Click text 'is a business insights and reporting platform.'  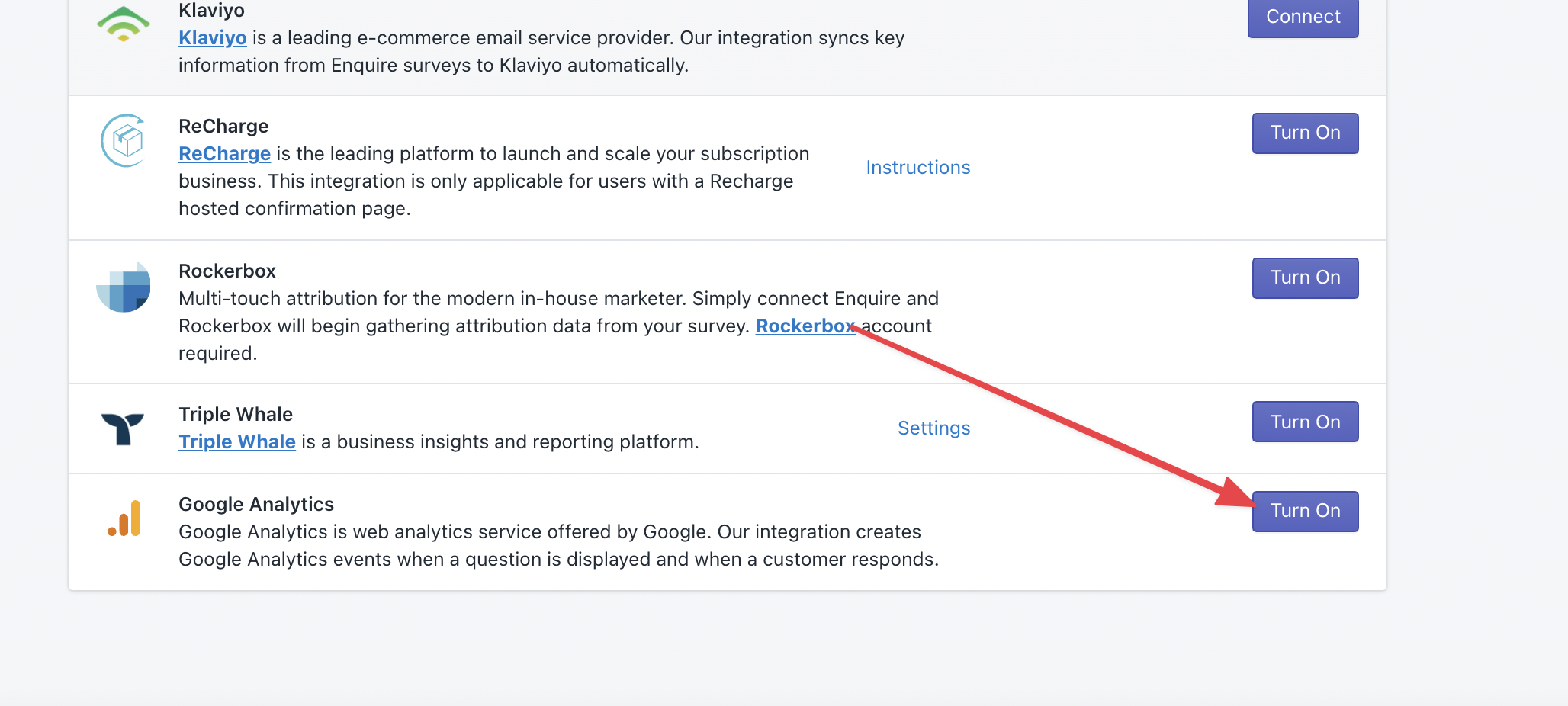click(500, 442)
